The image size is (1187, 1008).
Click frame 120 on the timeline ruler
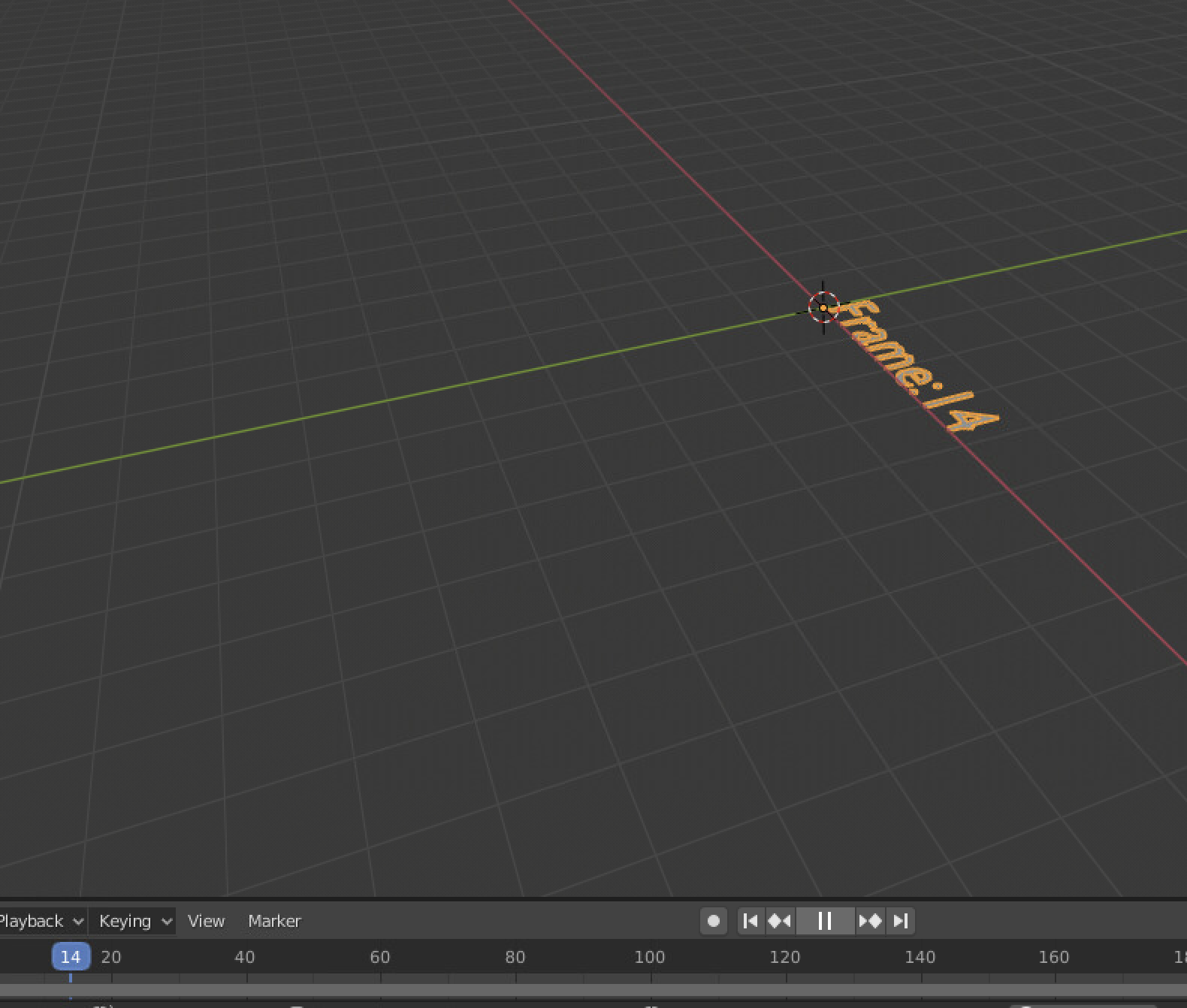point(785,957)
